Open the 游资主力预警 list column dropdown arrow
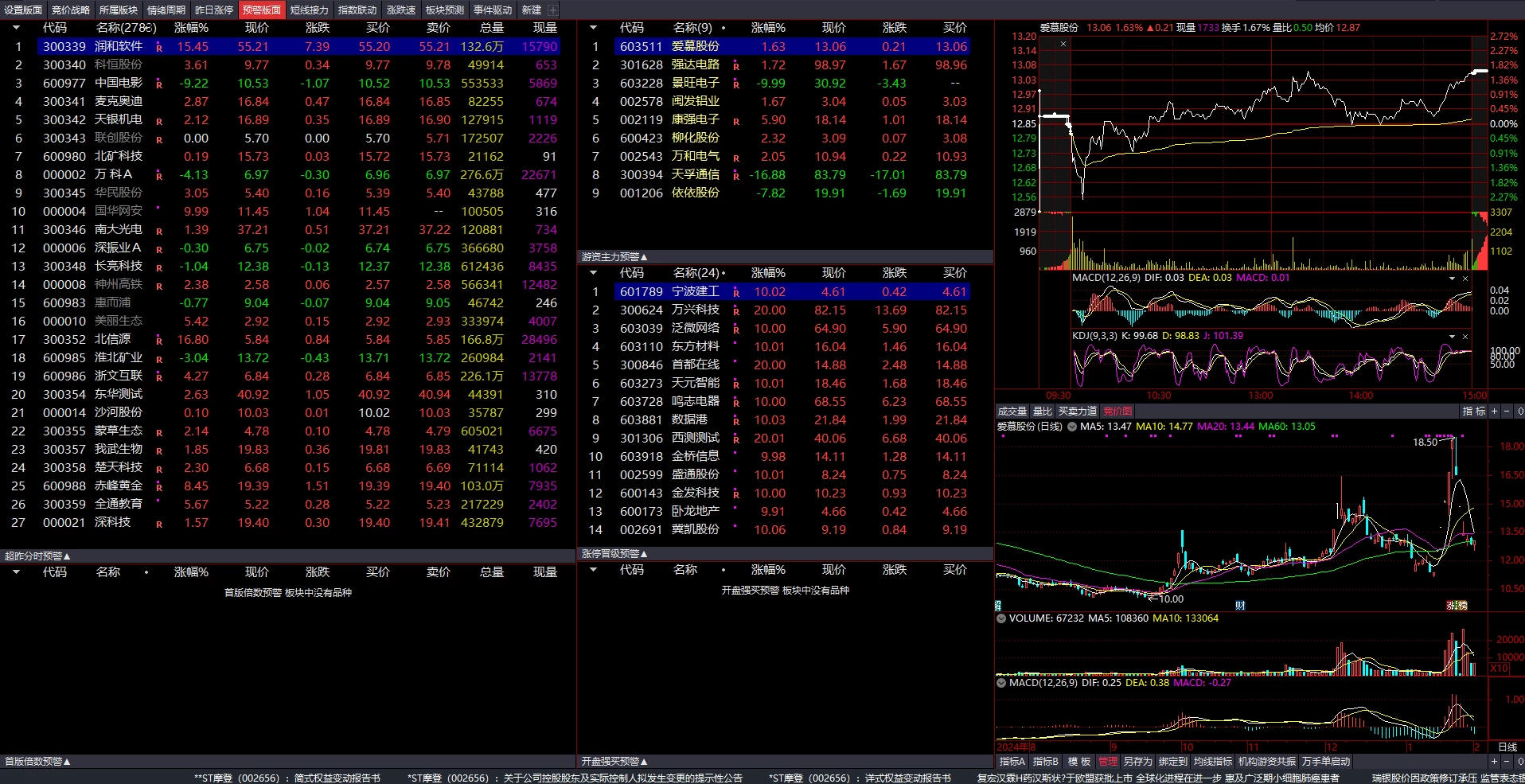1525x784 pixels. pos(593,273)
